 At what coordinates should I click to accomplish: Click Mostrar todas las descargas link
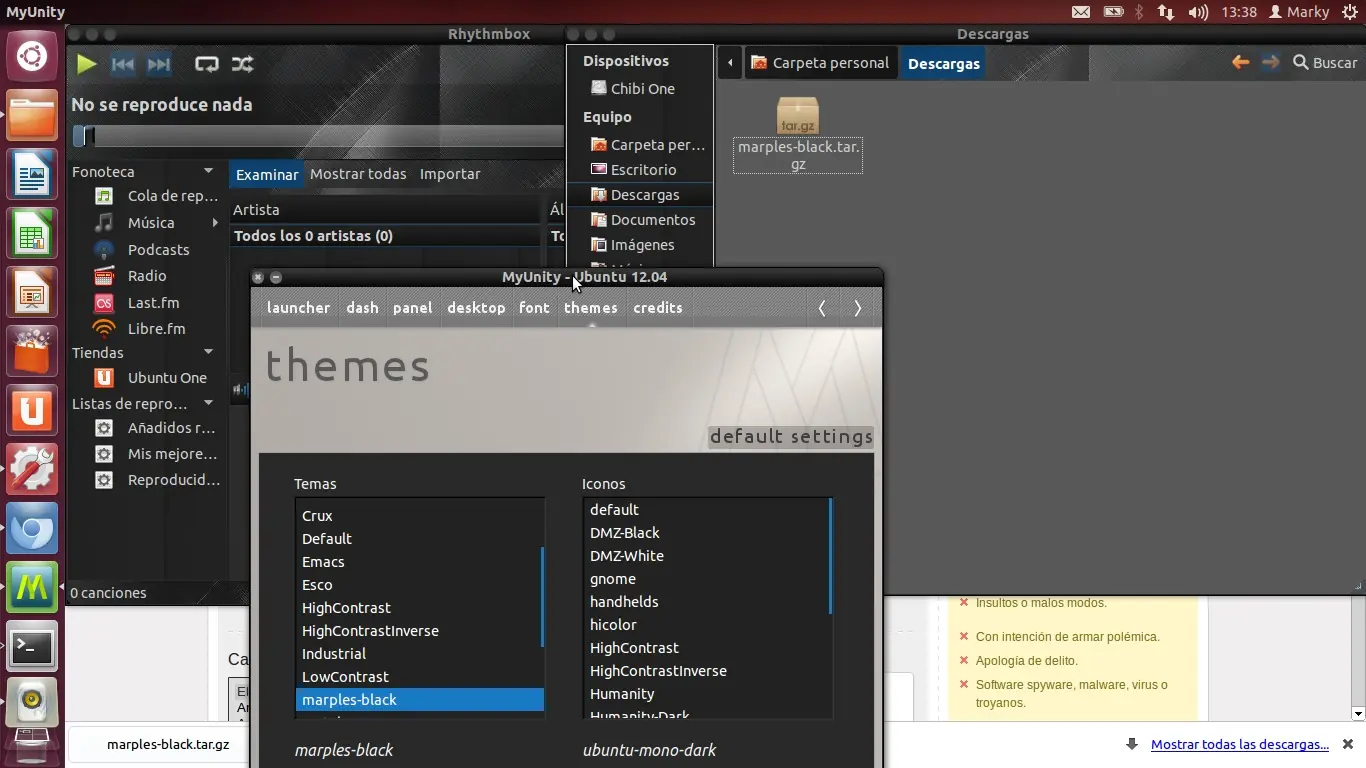[x=1240, y=744]
